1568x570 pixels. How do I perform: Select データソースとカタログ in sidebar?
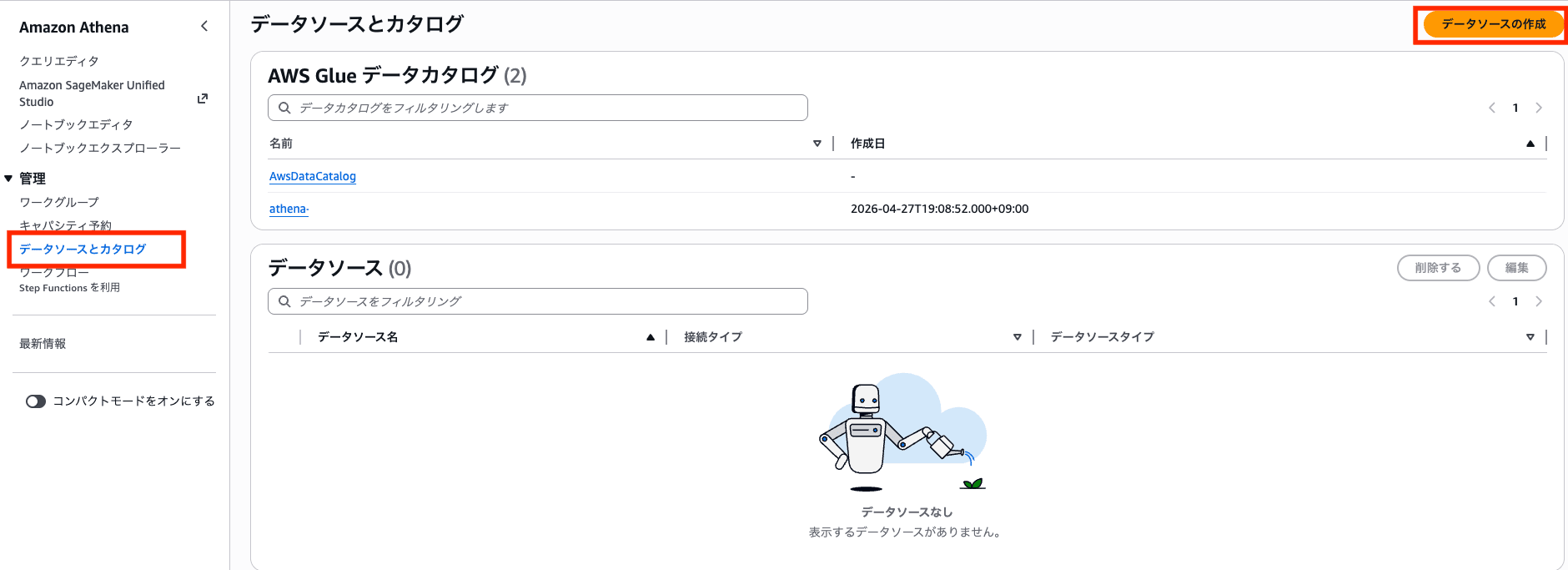pos(83,249)
